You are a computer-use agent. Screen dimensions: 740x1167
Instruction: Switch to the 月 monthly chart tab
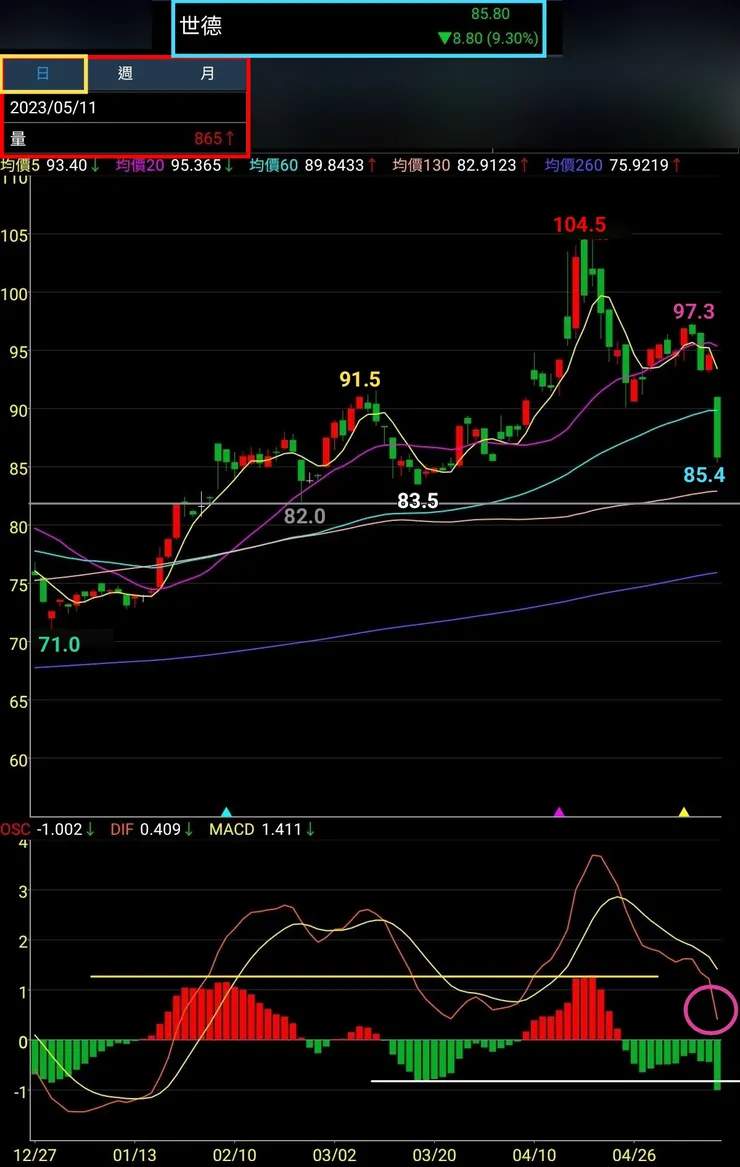(207, 74)
